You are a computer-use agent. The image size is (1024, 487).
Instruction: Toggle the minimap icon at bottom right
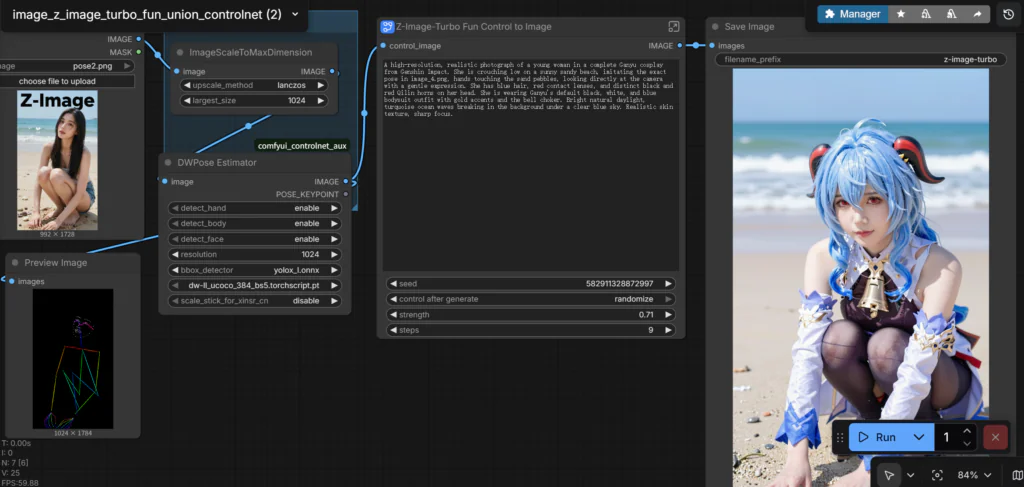coord(1017,475)
